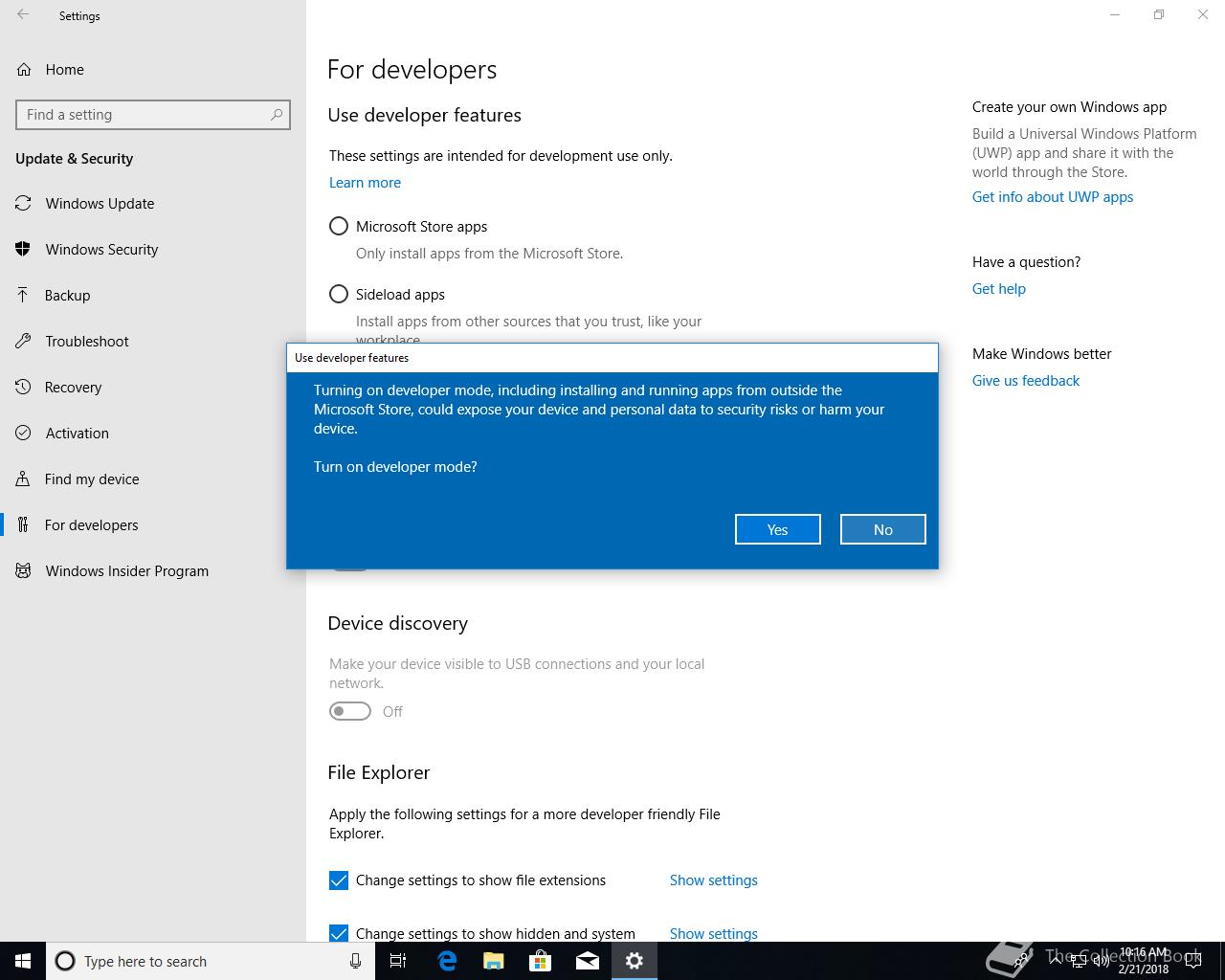Open Troubleshoot in the sidebar

[153, 341]
